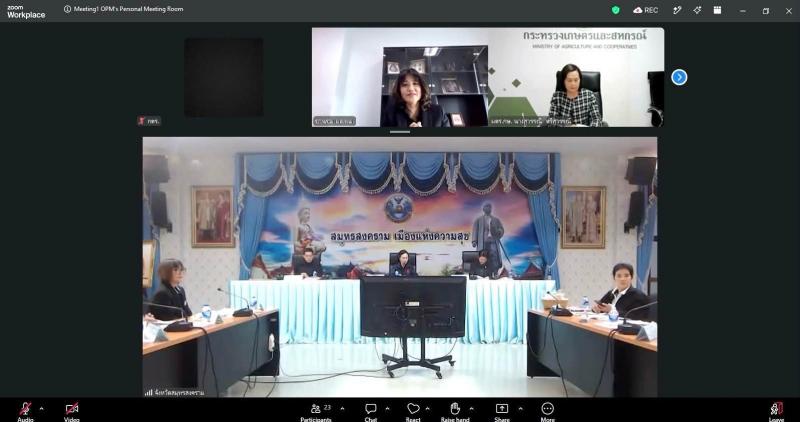Start screen sharing with Share
This screenshot has width=800, height=422.
coord(502,411)
